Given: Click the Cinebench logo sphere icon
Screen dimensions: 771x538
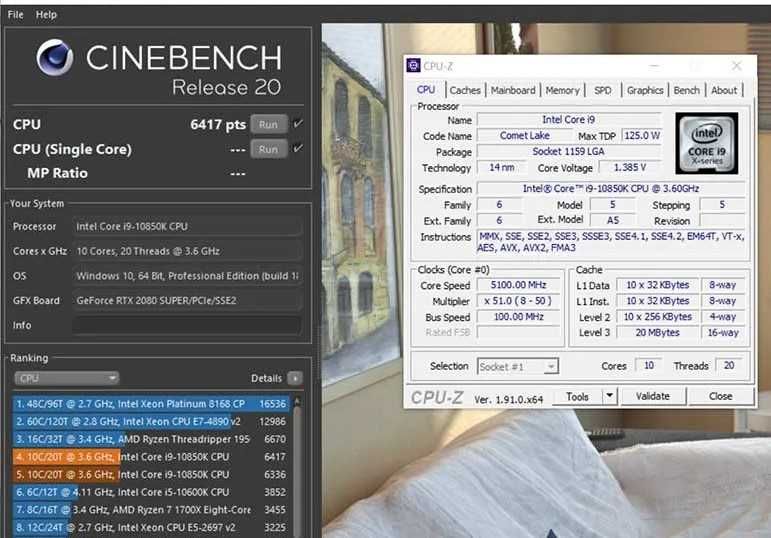Looking at the screenshot, I should (55, 57).
